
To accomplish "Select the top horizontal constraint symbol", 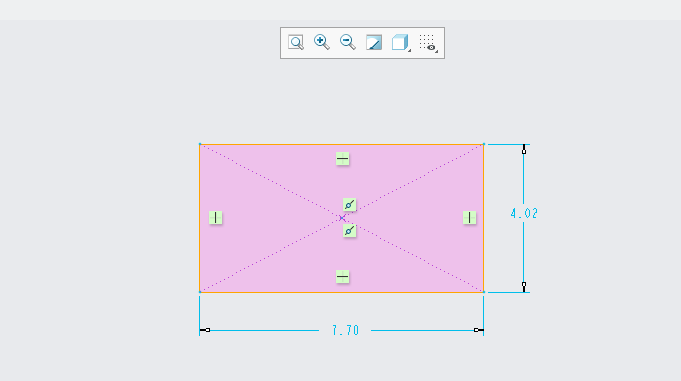I will click(343, 159).
